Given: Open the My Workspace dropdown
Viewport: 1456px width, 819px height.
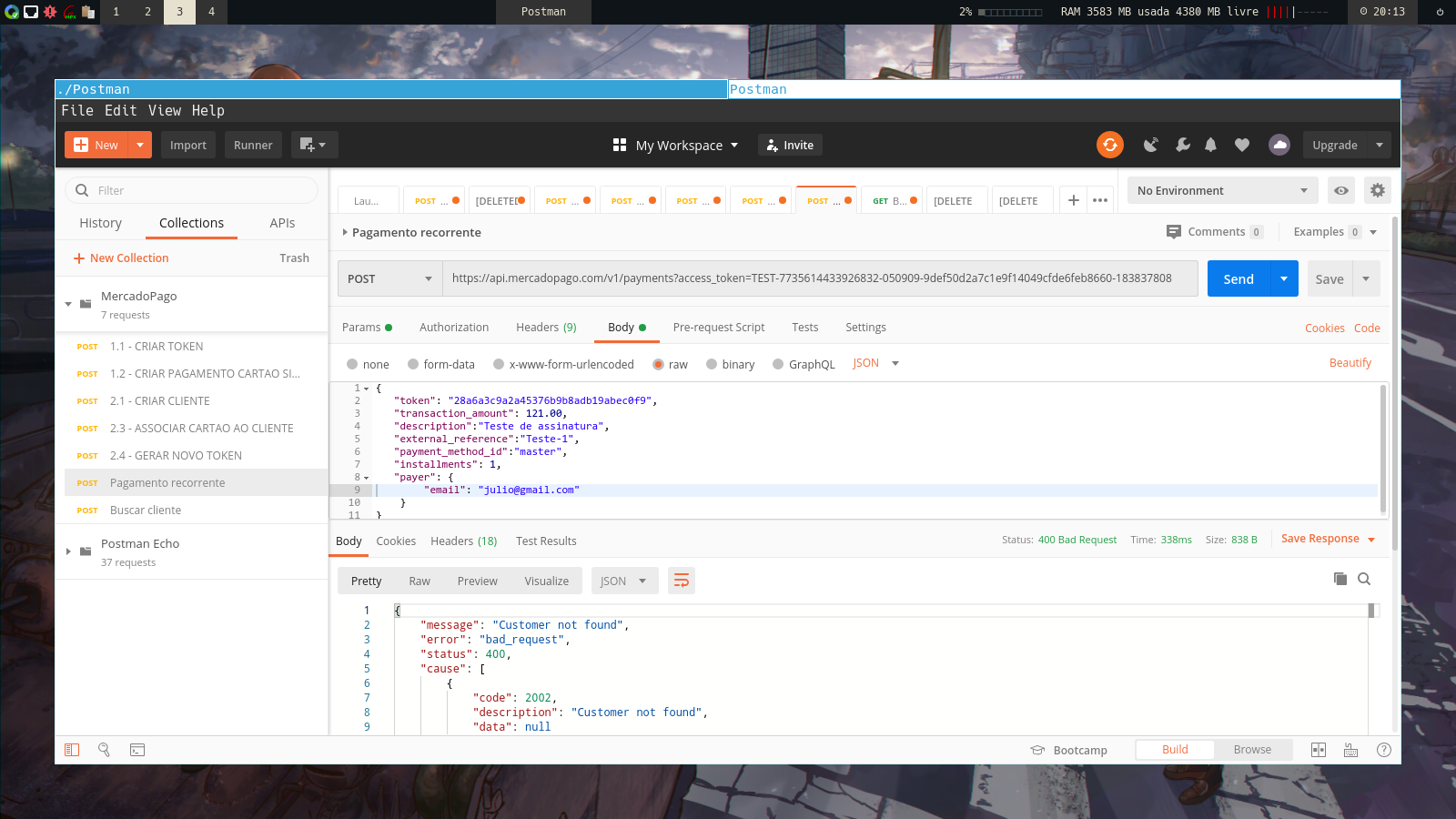Looking at the screenshot, I should 675,145.
